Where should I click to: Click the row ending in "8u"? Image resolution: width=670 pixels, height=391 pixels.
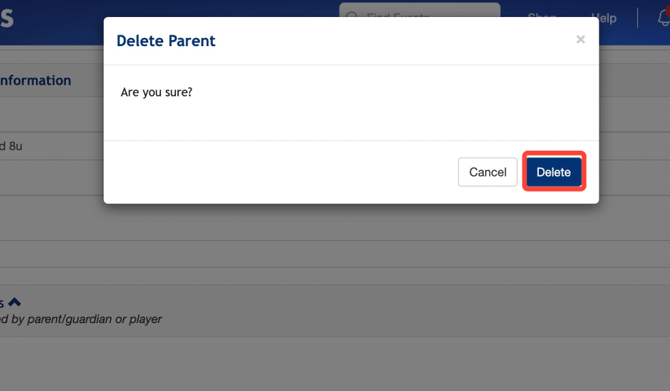click(51, 146)
